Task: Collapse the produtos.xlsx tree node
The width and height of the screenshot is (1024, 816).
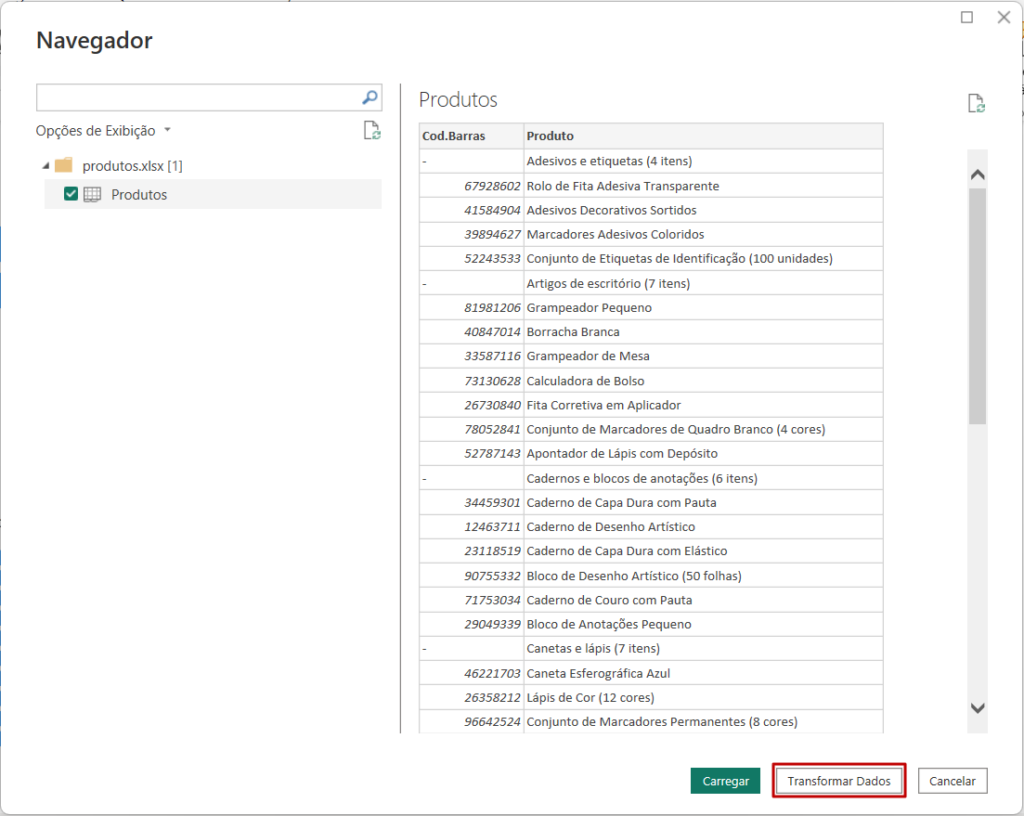Action: [x=45, y=165]
